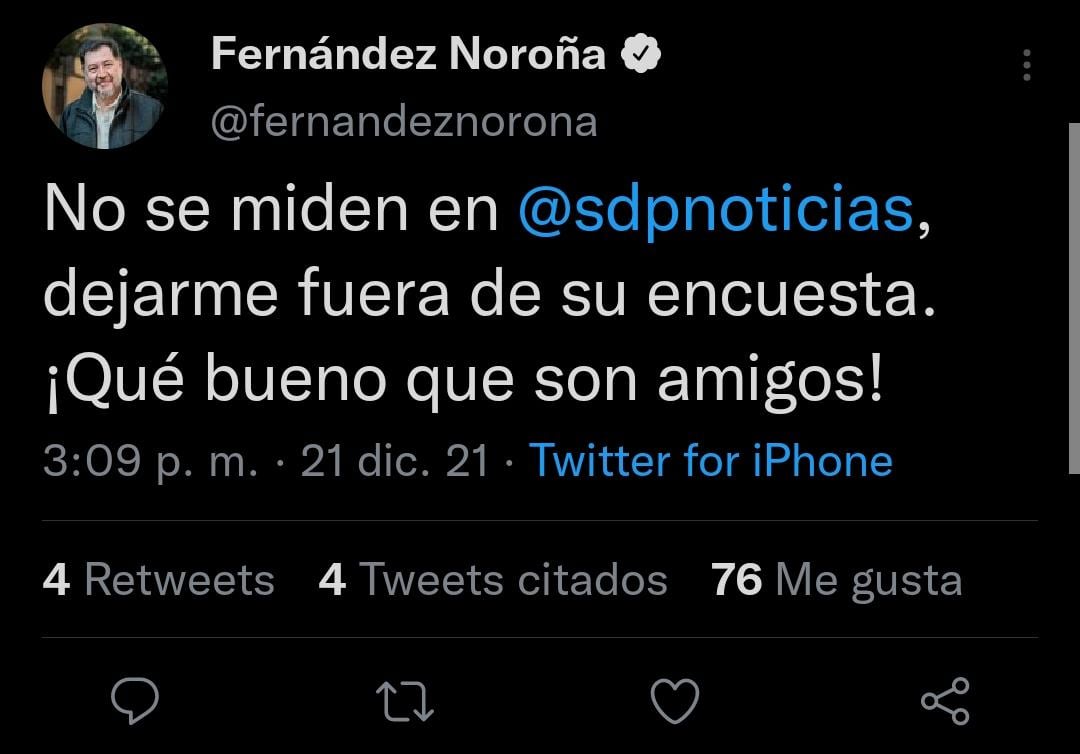Show the 4 Tweets citados
The image size is (1080, 754).
point(492,580)
